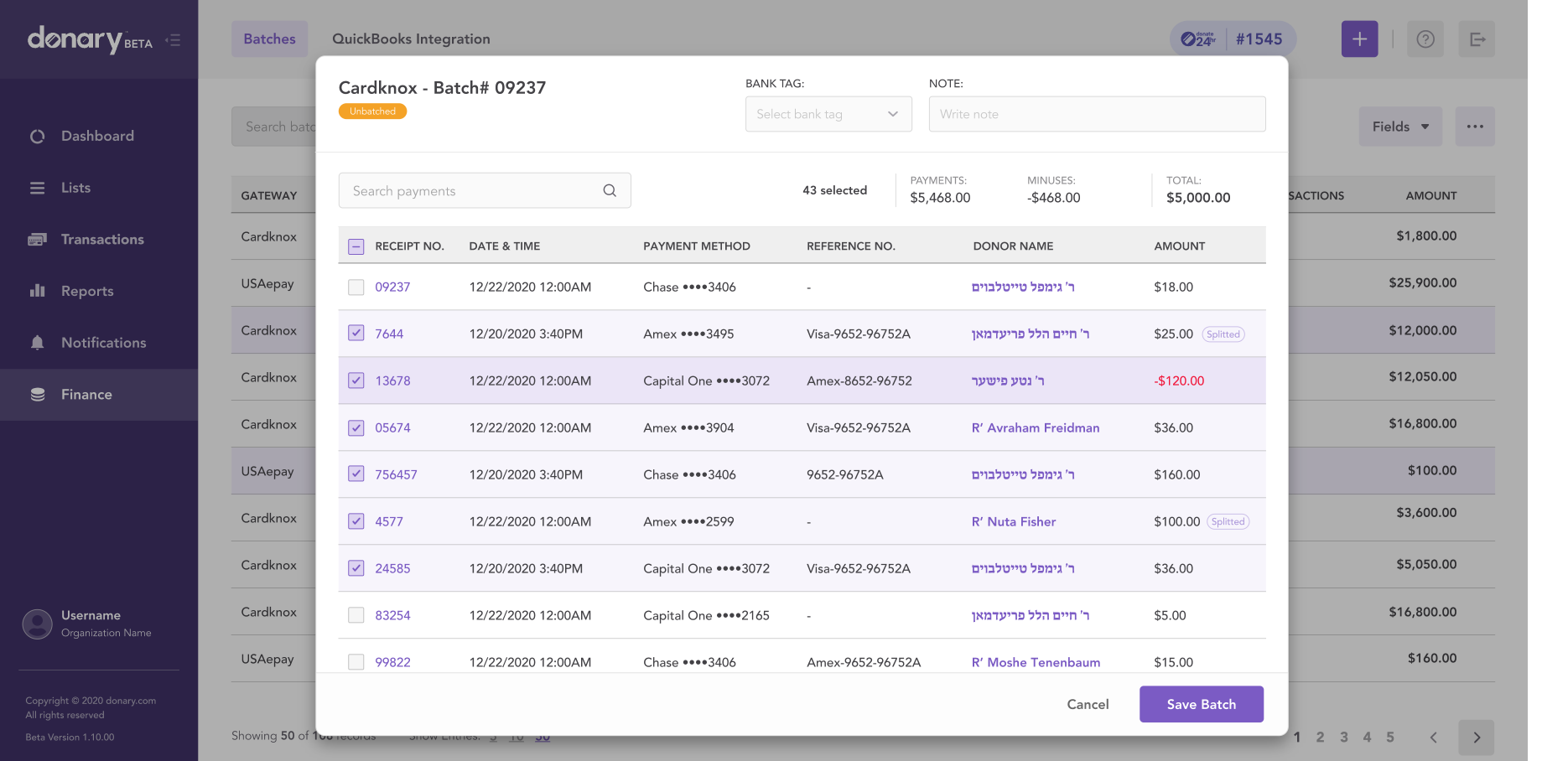Switch to QuickBooks Integration tab
This screenshot has height=761, width=1568.
tap(411, 39)
